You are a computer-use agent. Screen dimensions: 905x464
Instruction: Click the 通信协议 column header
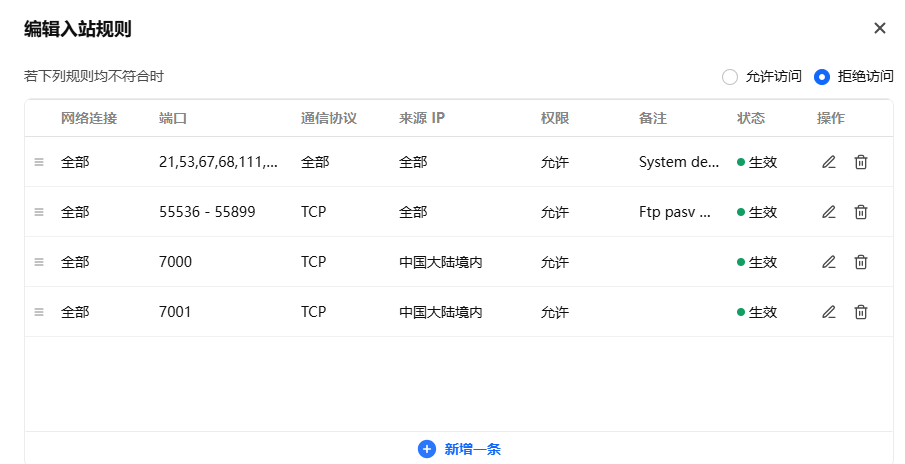(x=329, y=118)
